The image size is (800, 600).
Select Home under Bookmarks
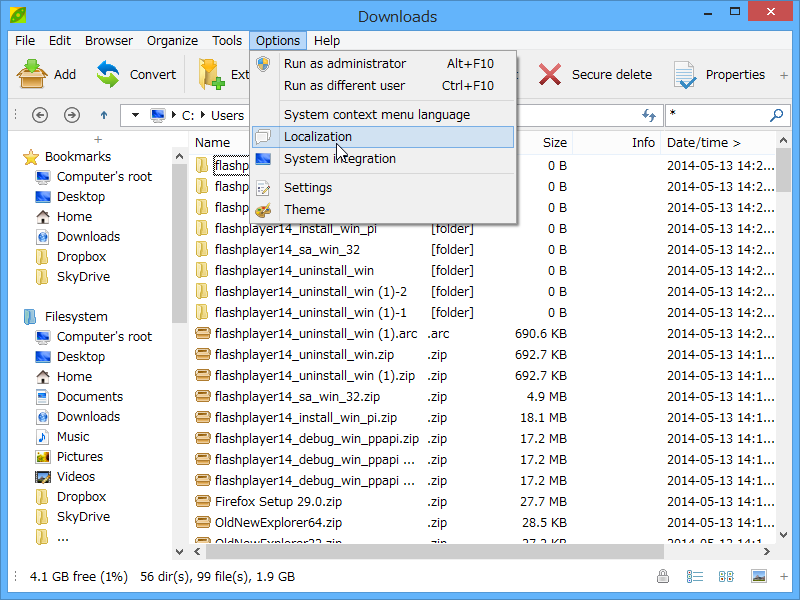click(64, 216)
